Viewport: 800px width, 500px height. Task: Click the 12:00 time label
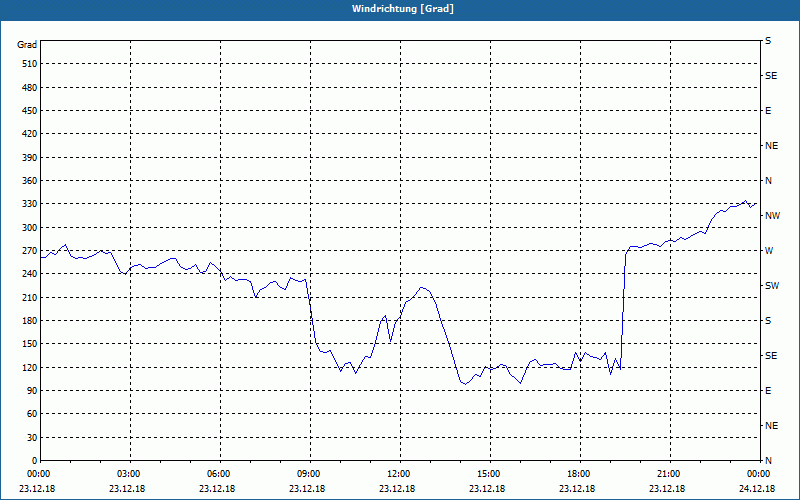398,474
